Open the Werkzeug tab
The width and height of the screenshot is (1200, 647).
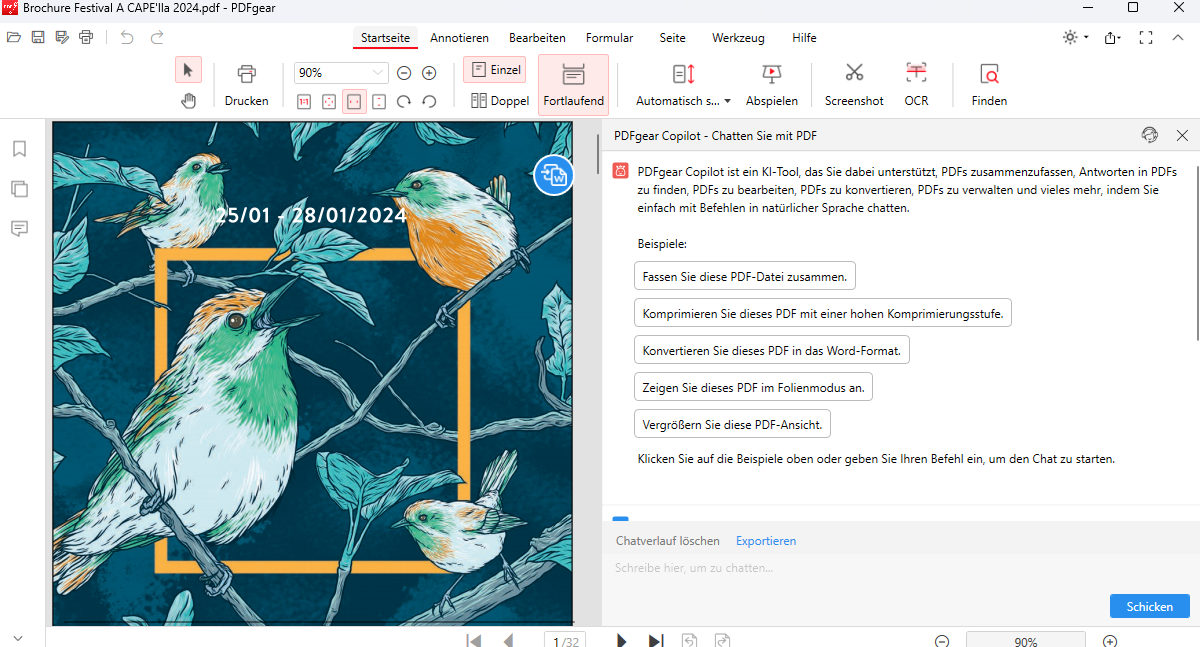[738, 38]
